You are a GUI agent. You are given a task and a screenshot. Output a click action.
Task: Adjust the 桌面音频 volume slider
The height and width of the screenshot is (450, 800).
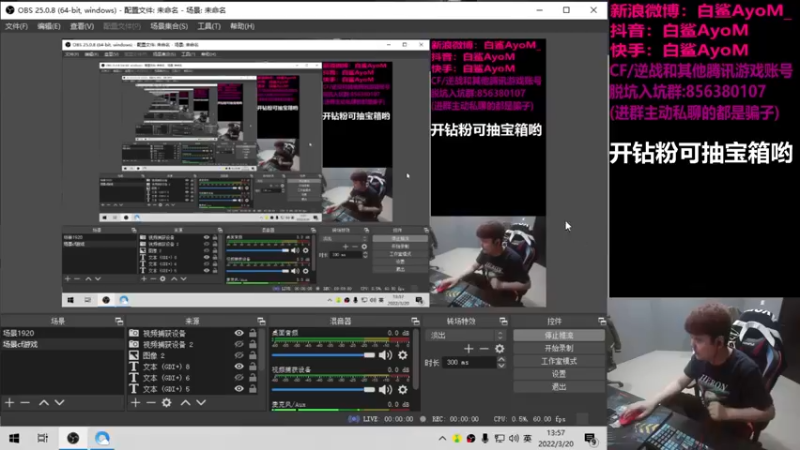(x=323, y=355)
